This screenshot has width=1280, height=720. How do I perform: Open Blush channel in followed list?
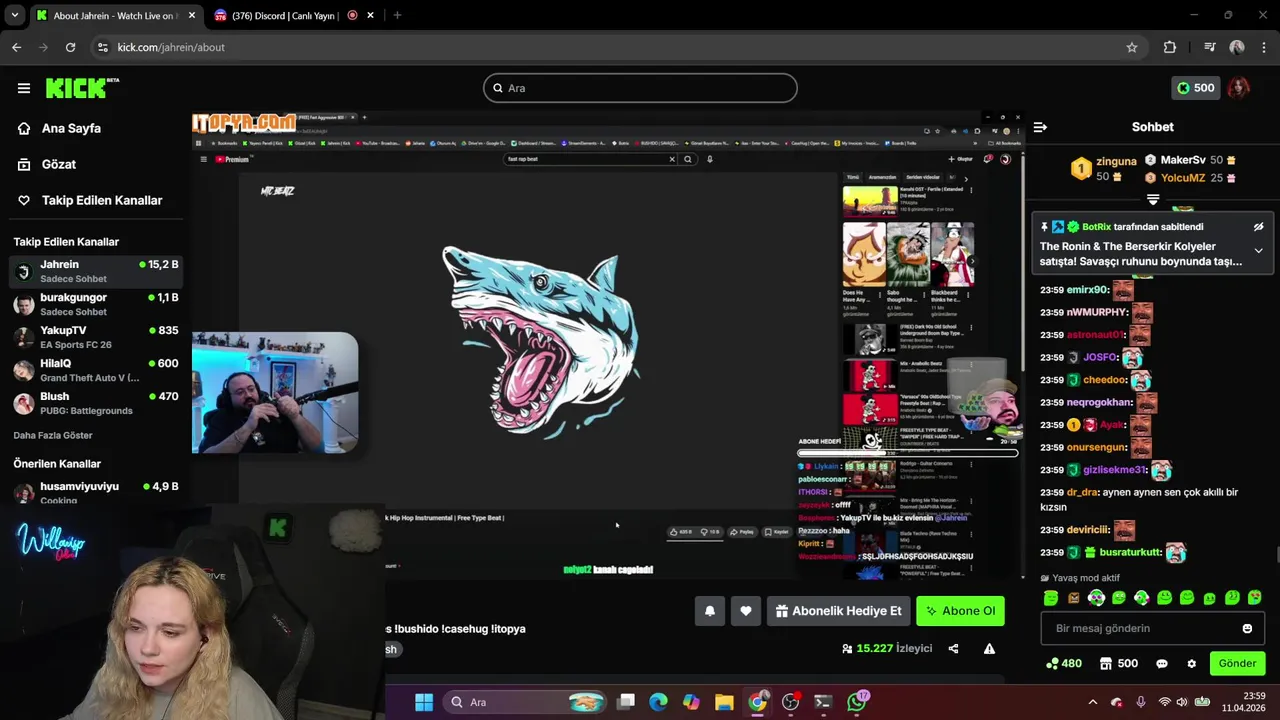[x=96, y=403]
